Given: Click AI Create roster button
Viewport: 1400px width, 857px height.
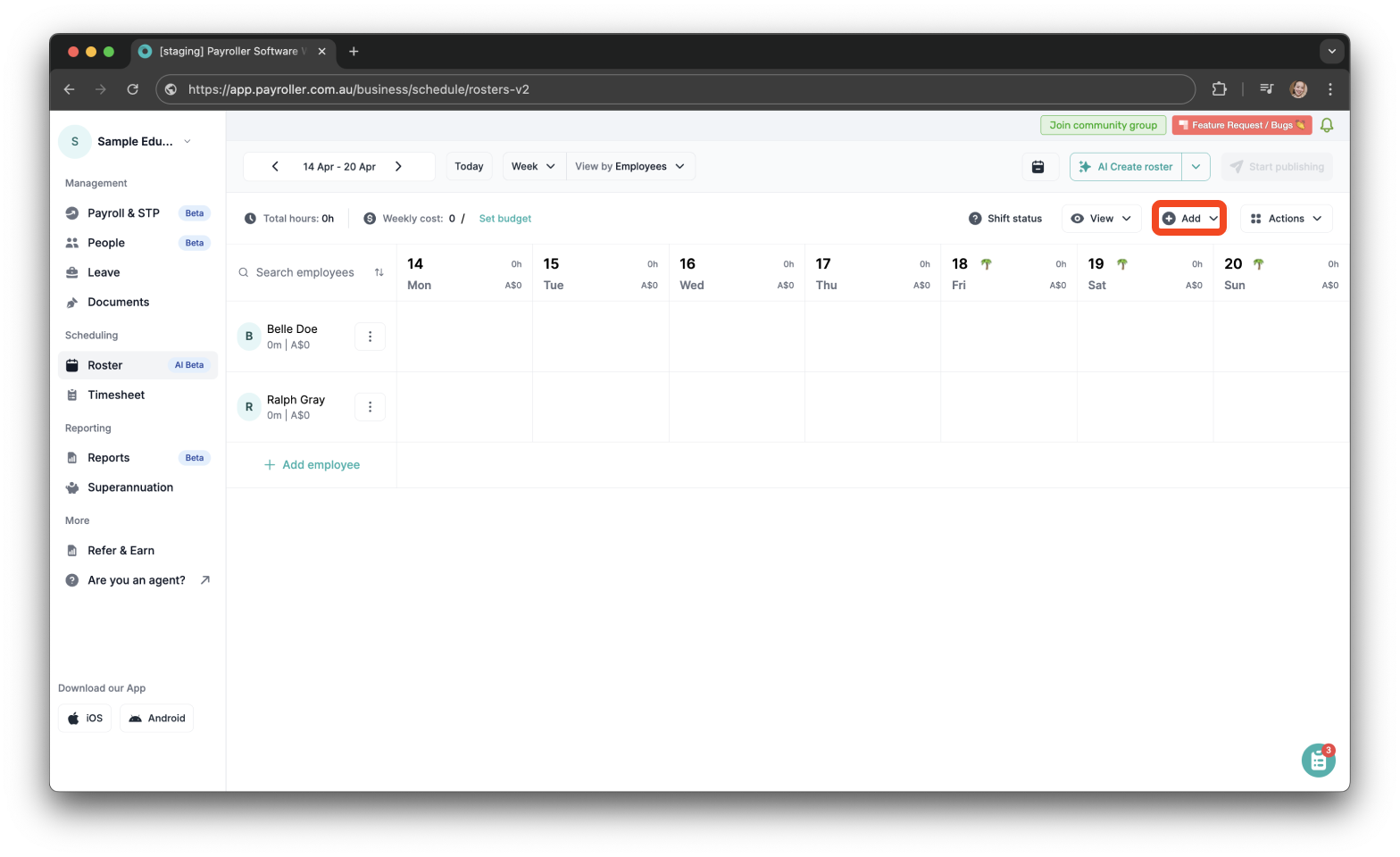Looking at the screenshot, I should (1126, 167).
